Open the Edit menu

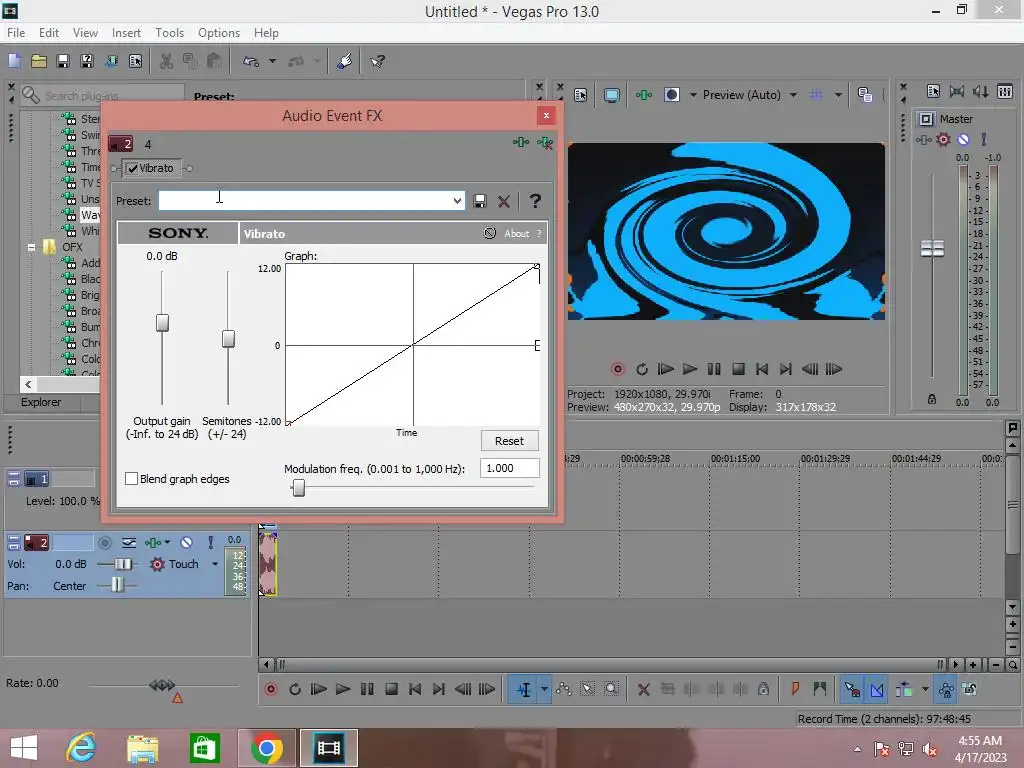click(49, 33)
